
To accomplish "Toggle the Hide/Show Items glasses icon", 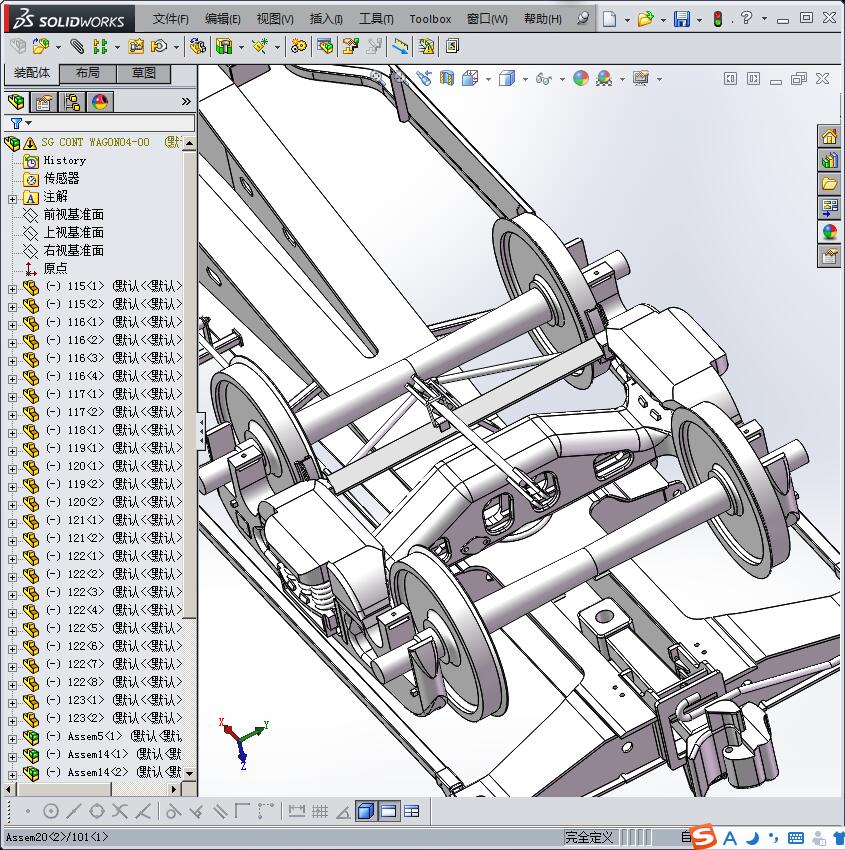I will [x=543, y=79].
